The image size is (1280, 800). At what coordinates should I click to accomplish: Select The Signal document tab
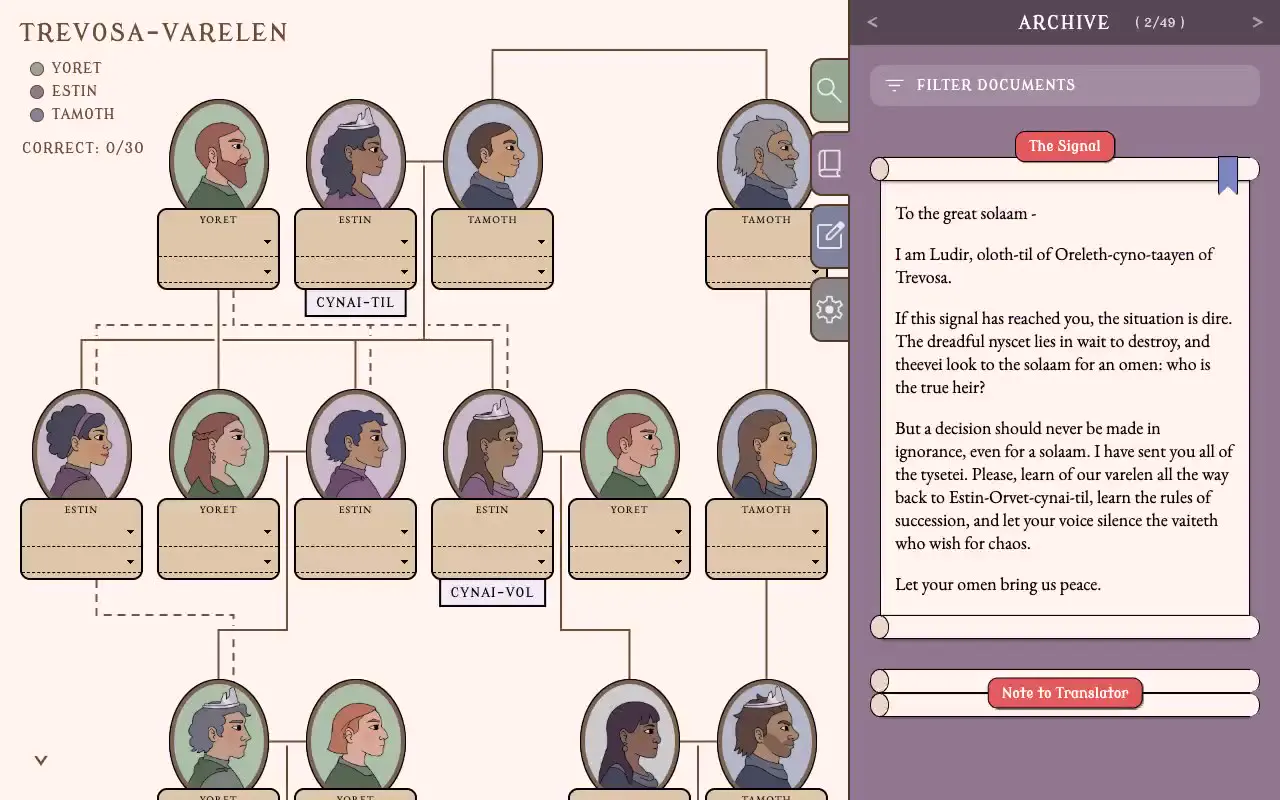pyautogui.click(x=1064, y=146)
